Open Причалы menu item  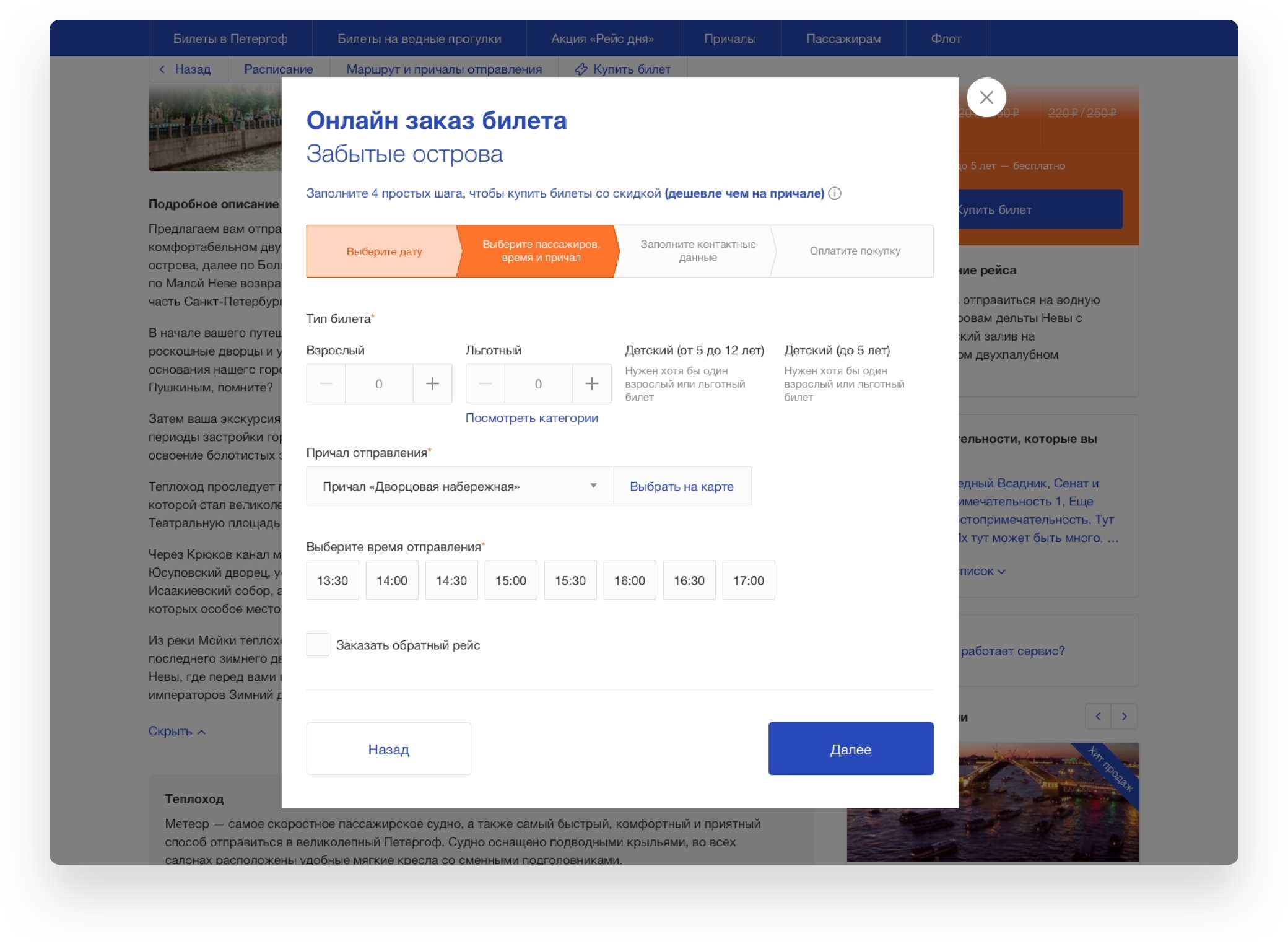pos(730,38)
